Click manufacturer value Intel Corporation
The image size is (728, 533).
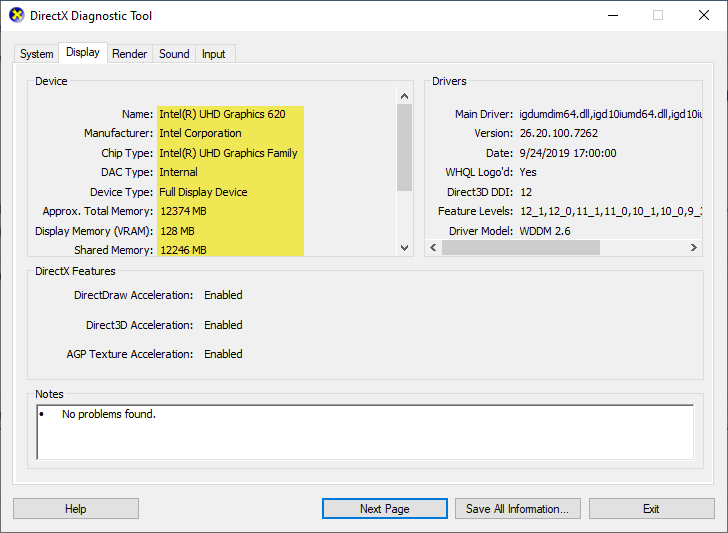click(x=200, y=133)
